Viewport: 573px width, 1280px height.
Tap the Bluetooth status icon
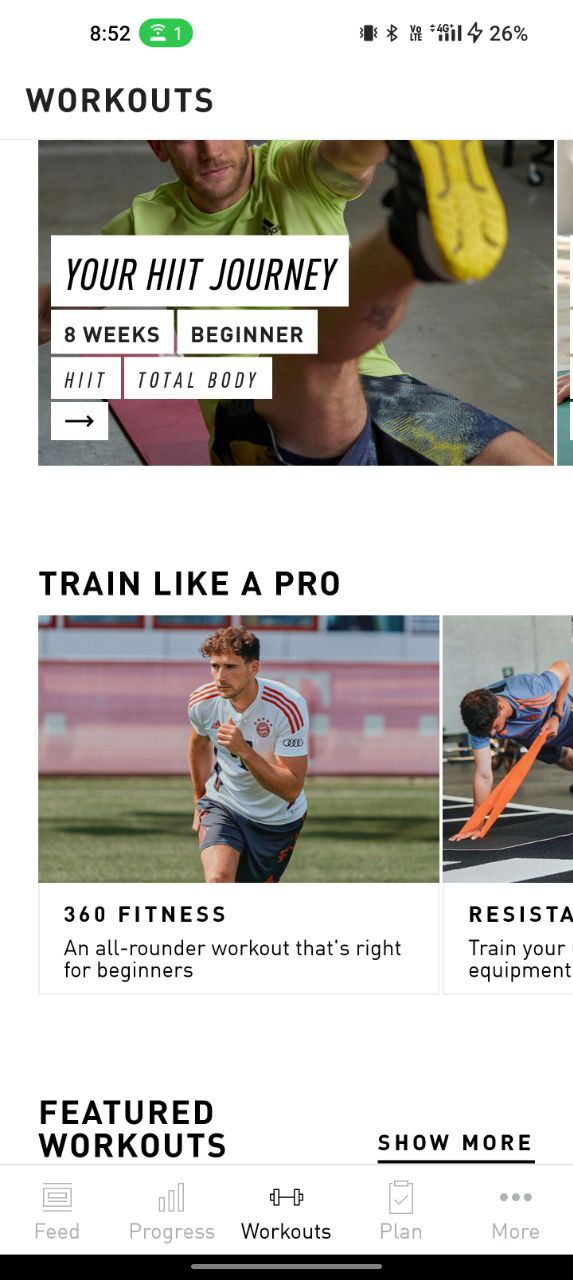(392, 33)
